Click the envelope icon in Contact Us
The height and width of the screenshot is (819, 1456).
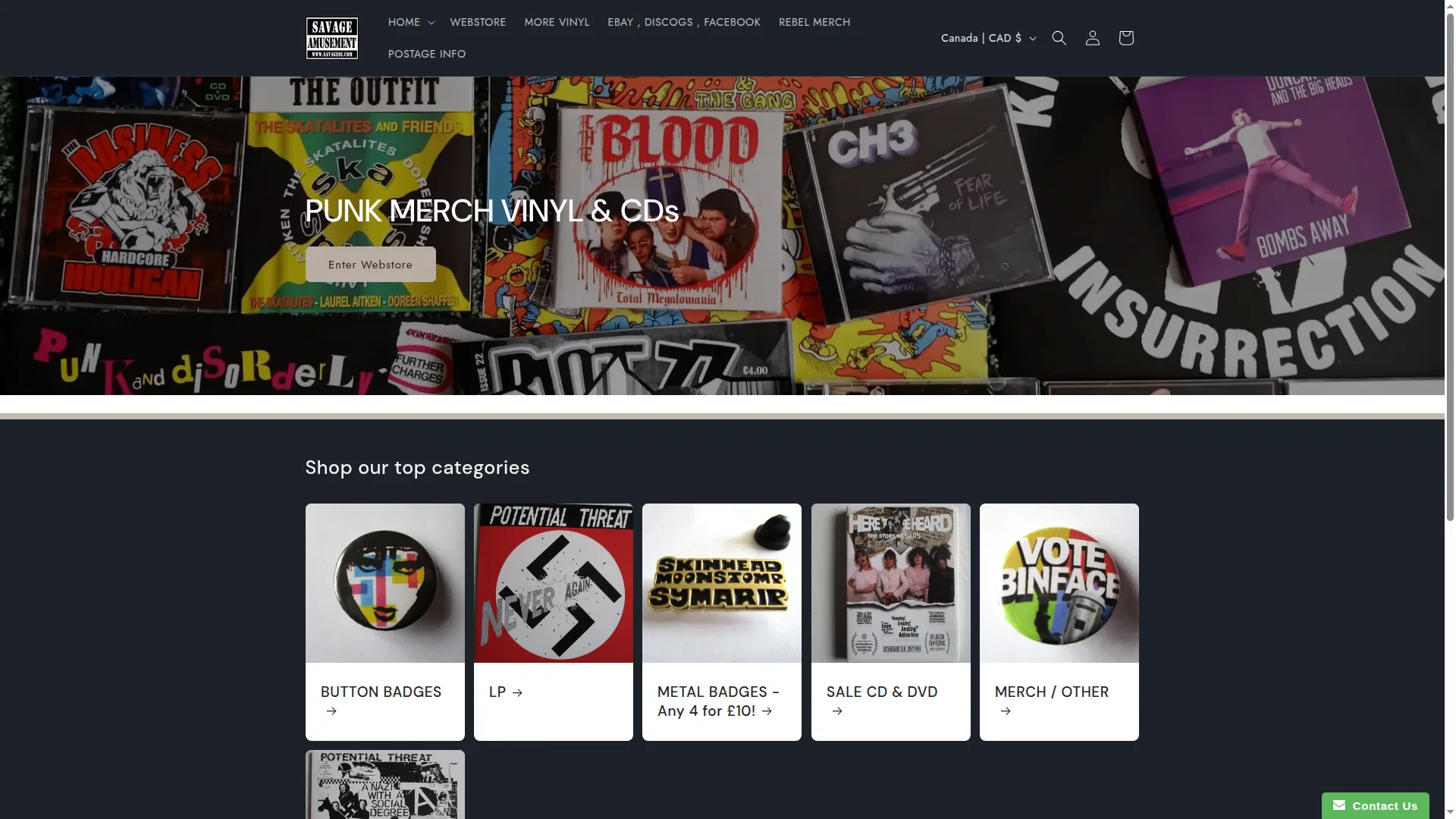[x=1338, y=805]
